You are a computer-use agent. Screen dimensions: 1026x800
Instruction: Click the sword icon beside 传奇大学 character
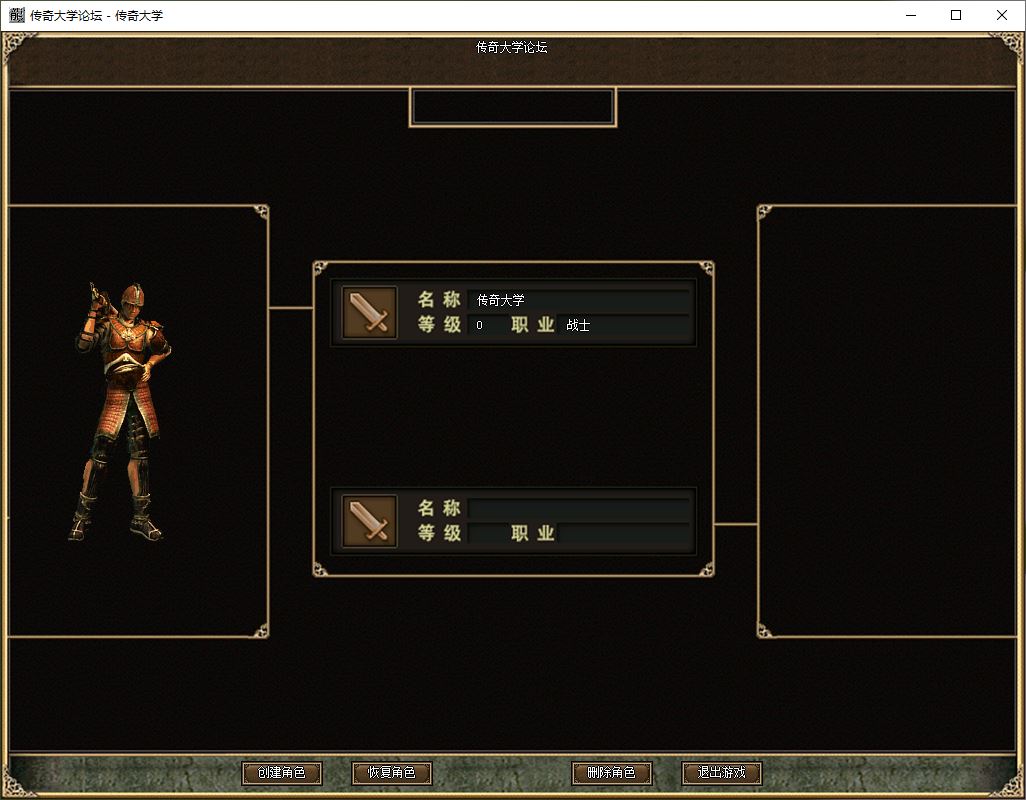(369, 312)
